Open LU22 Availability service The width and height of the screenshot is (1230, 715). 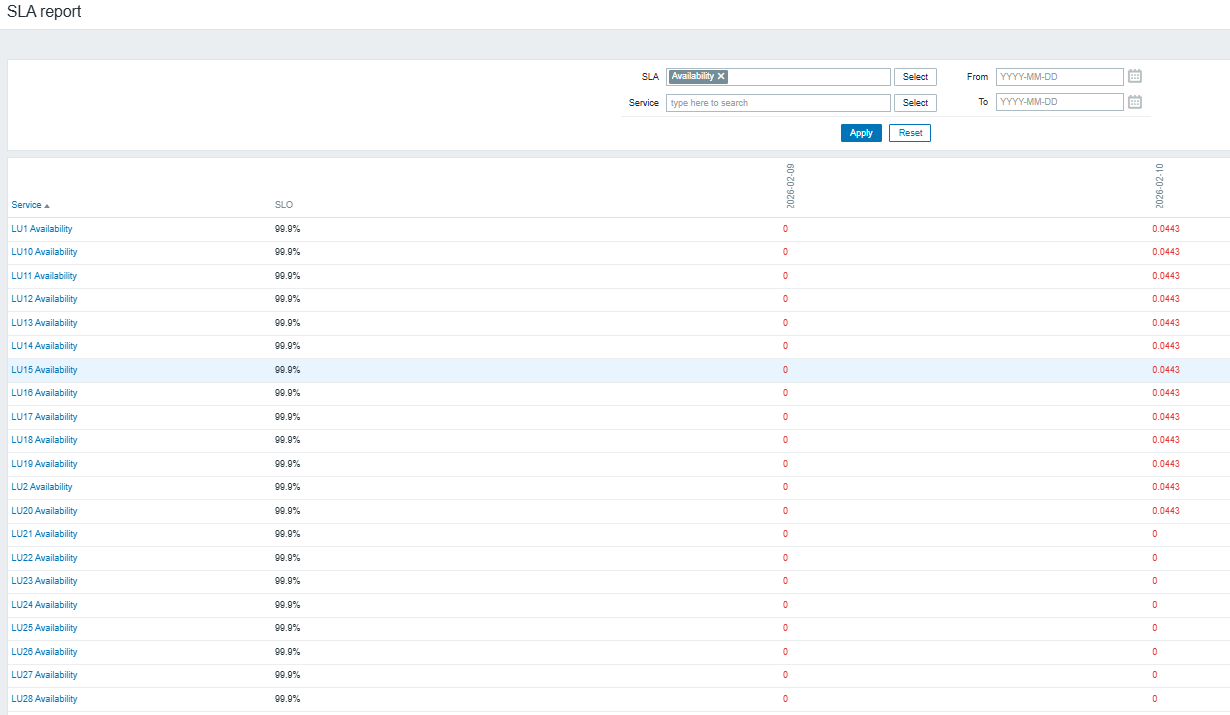[44, 558]
